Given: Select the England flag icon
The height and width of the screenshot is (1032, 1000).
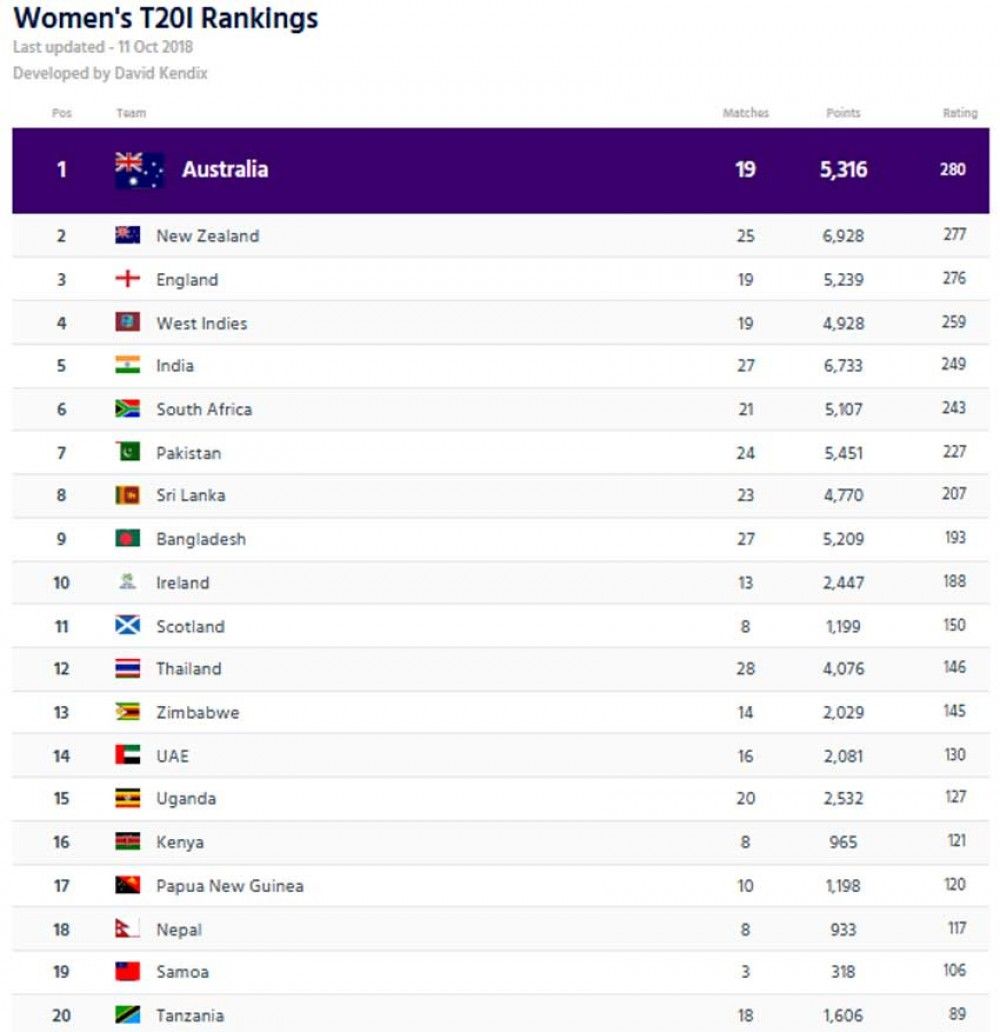Looking at the screenshot, I should tap(127, 279).
